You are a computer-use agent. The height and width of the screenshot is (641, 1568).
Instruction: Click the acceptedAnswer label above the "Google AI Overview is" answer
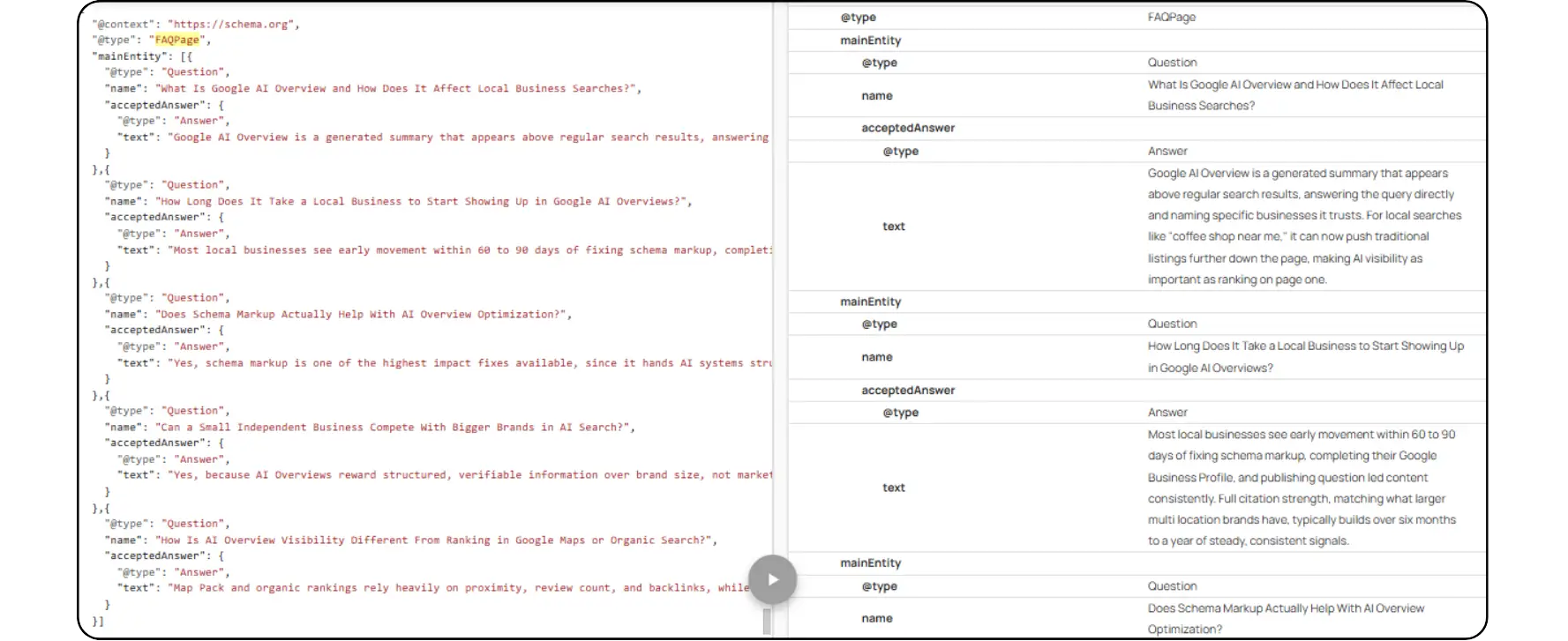pyautogui.click(x=908, y=128)
